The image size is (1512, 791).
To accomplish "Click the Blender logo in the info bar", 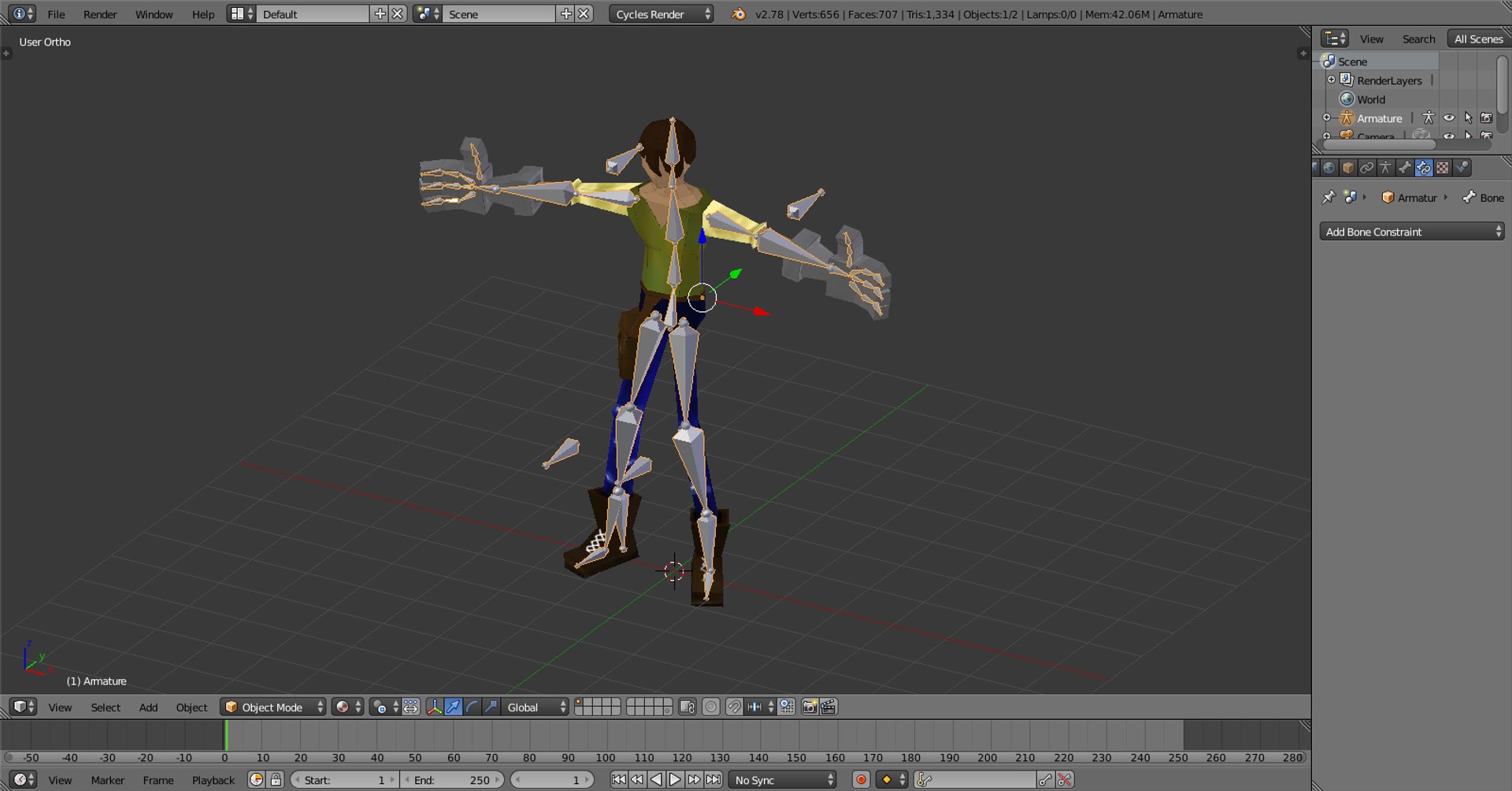I will [x=739, y=13].
